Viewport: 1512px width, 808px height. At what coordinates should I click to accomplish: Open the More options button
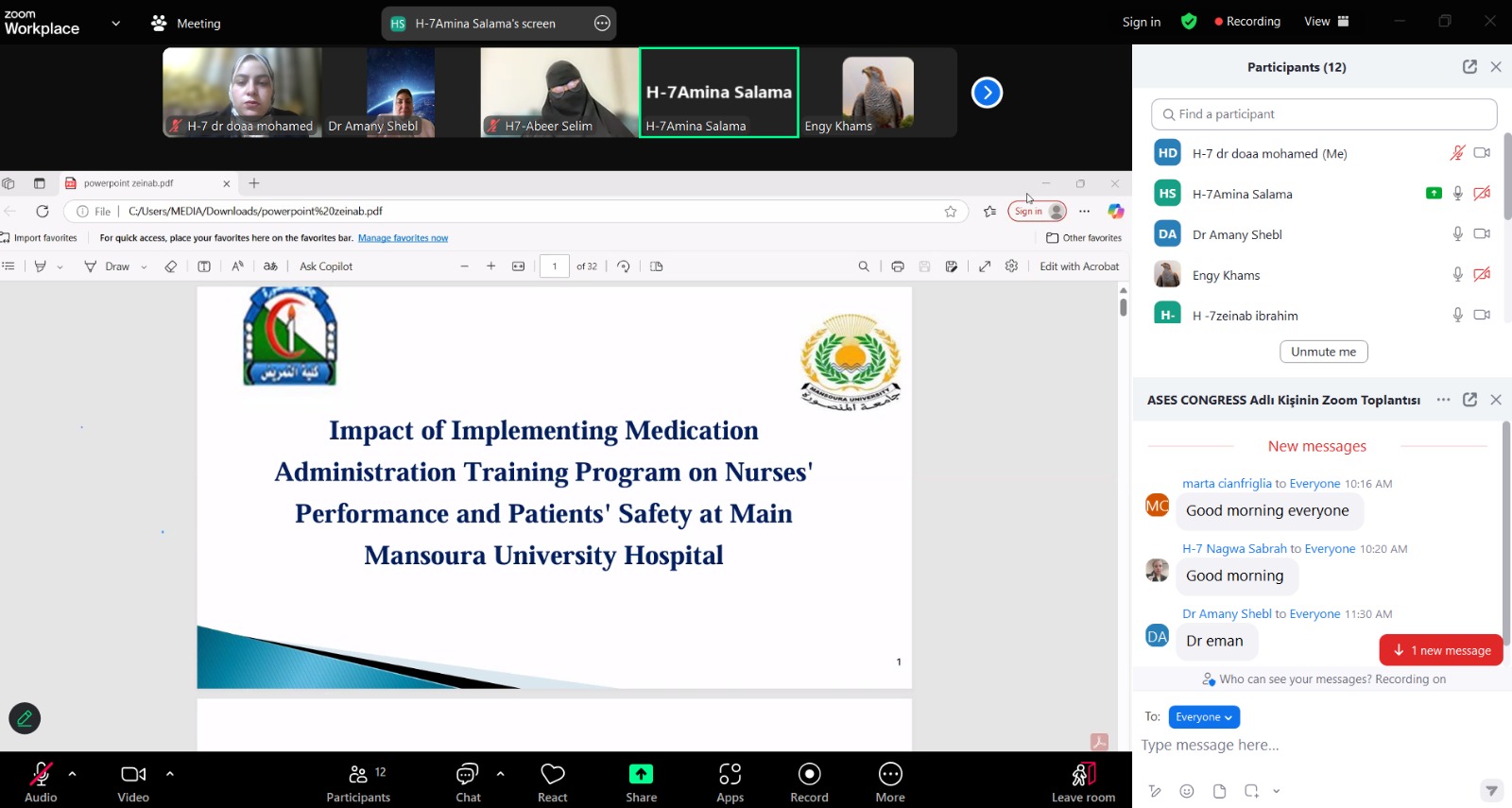pos(890,782)
